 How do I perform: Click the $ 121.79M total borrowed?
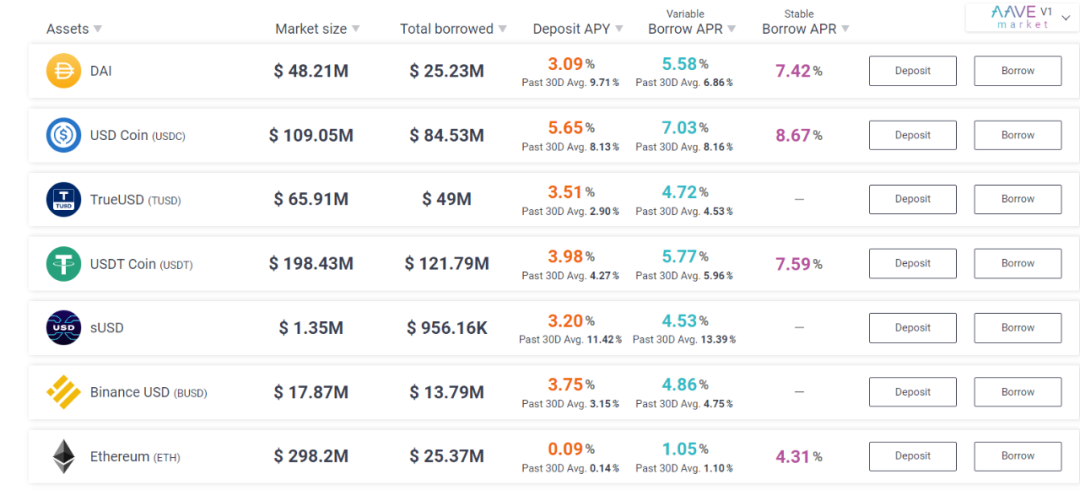[x=446, y=263]
